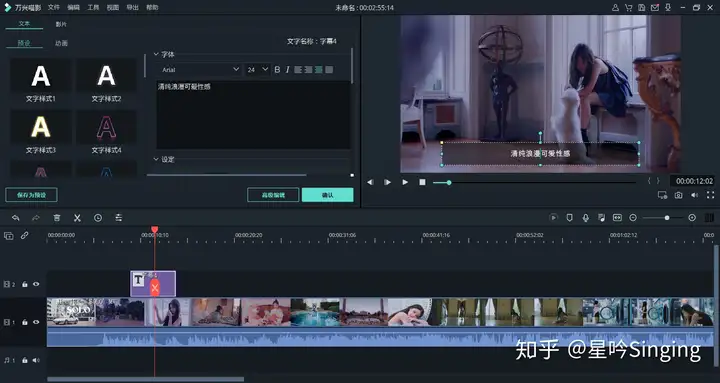Click the timeline zoom slider handle
This screenshot has height=383, width=720.
pos(667,218)
